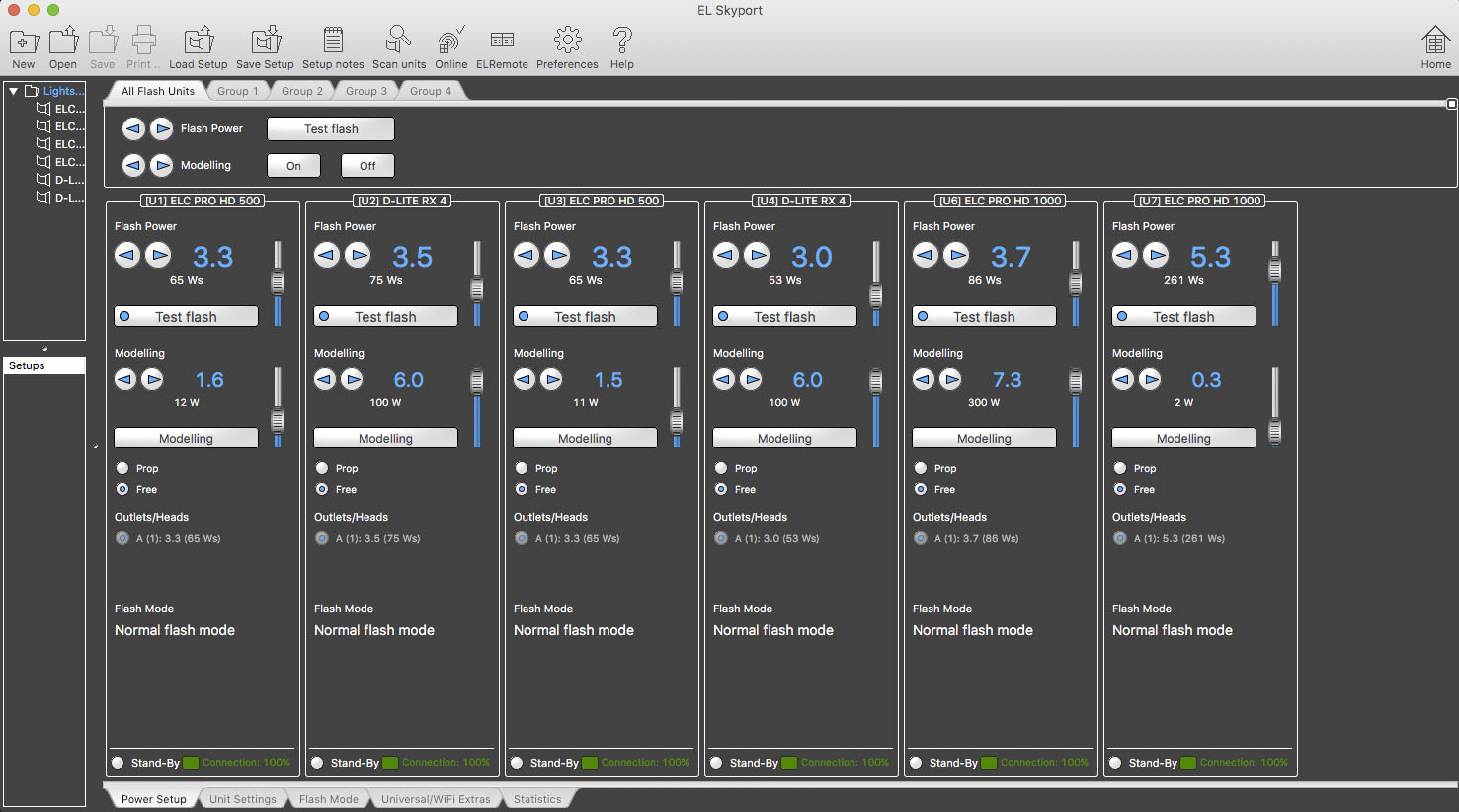Increase modelling power on U4 D-LITE RX 4
The height and width of the screenshot is (812, 1459).
pyautogui.click(x=751, y=379)
